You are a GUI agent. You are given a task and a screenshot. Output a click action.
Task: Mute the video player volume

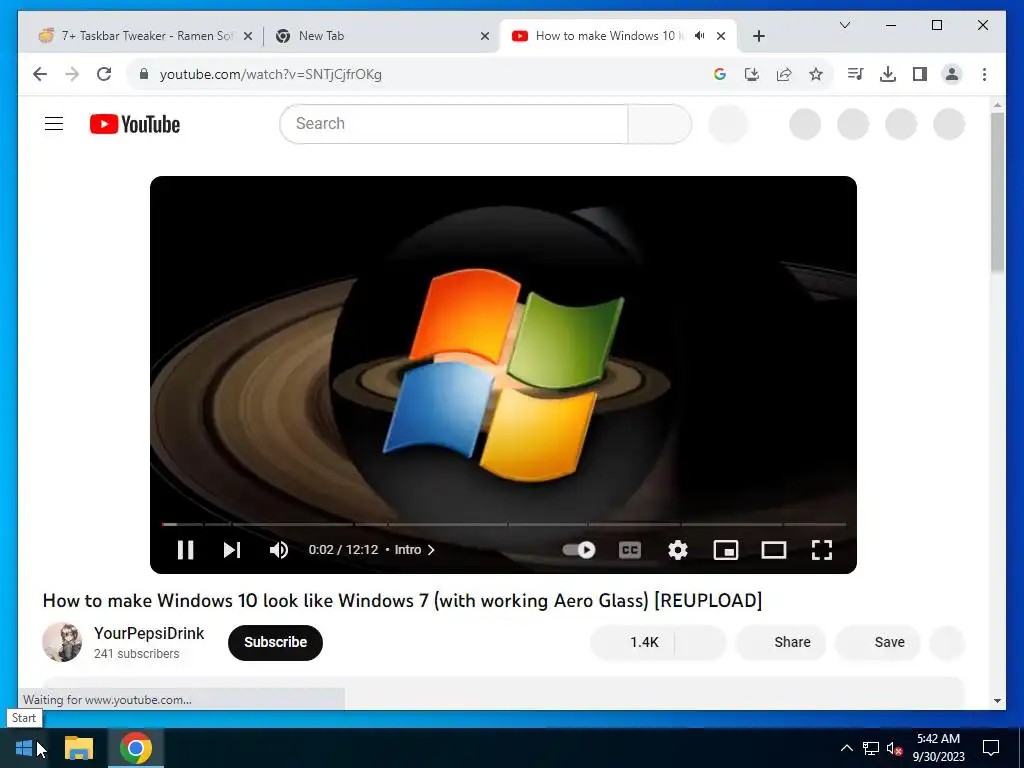[279, 550]
